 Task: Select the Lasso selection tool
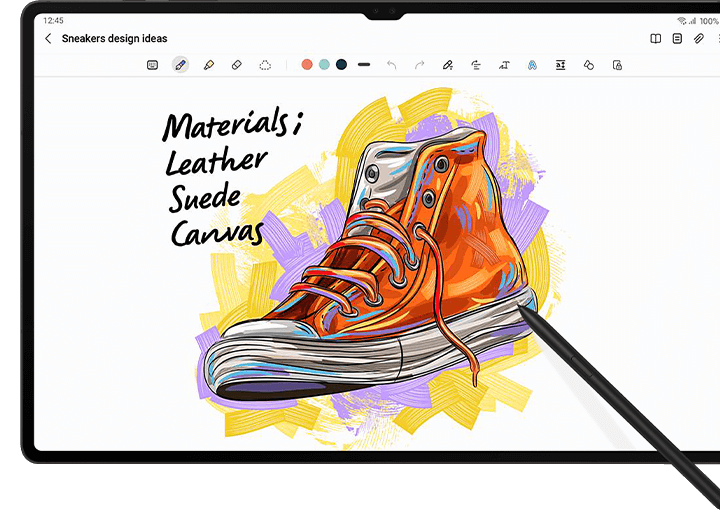(265, 65)
